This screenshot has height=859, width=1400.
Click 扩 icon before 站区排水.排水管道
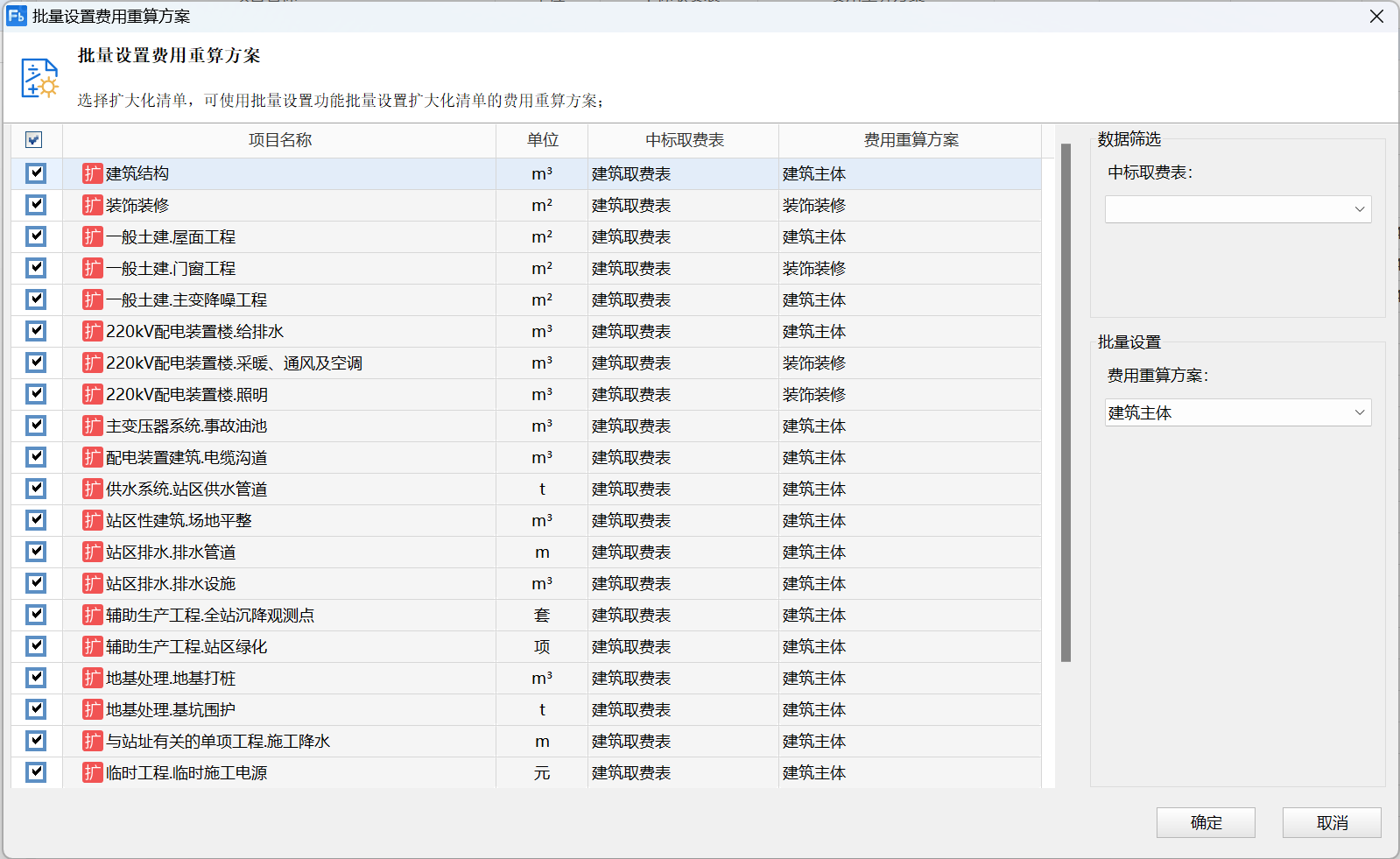point(92,552)
